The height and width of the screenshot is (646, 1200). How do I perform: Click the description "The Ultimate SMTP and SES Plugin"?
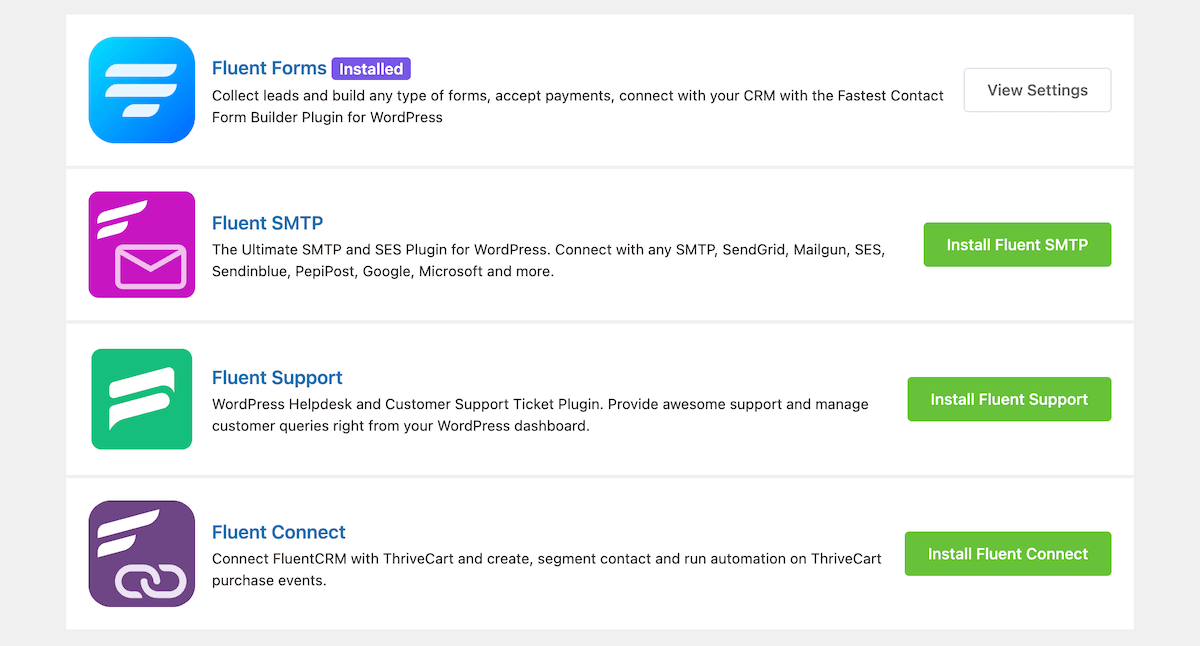[x=548, y=261]
